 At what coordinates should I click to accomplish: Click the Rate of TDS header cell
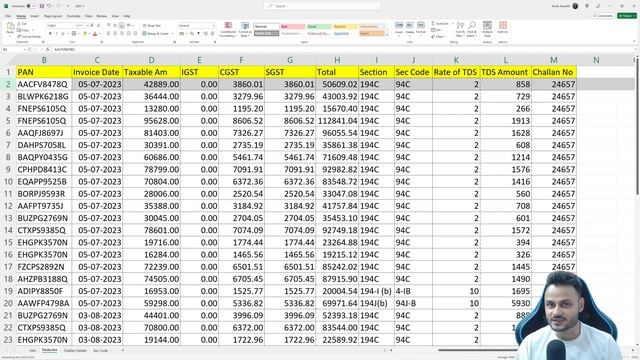tap(456, 72)
